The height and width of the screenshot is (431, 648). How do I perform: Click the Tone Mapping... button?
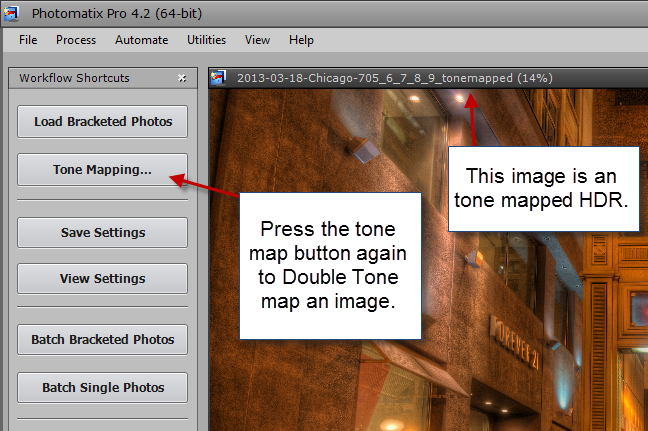point(102,169)
